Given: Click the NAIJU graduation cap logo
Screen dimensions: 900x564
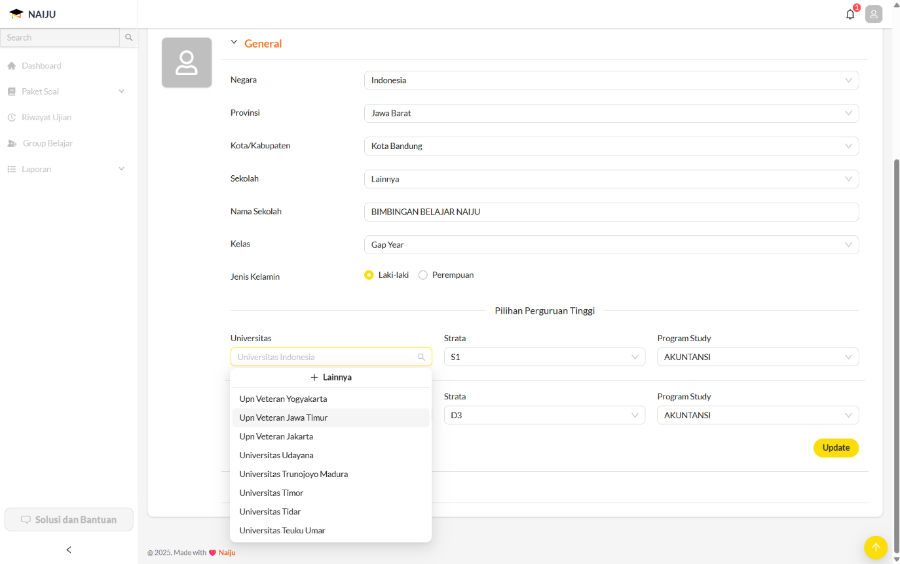Looking at the screenshot, I should (x=16, y=14).
